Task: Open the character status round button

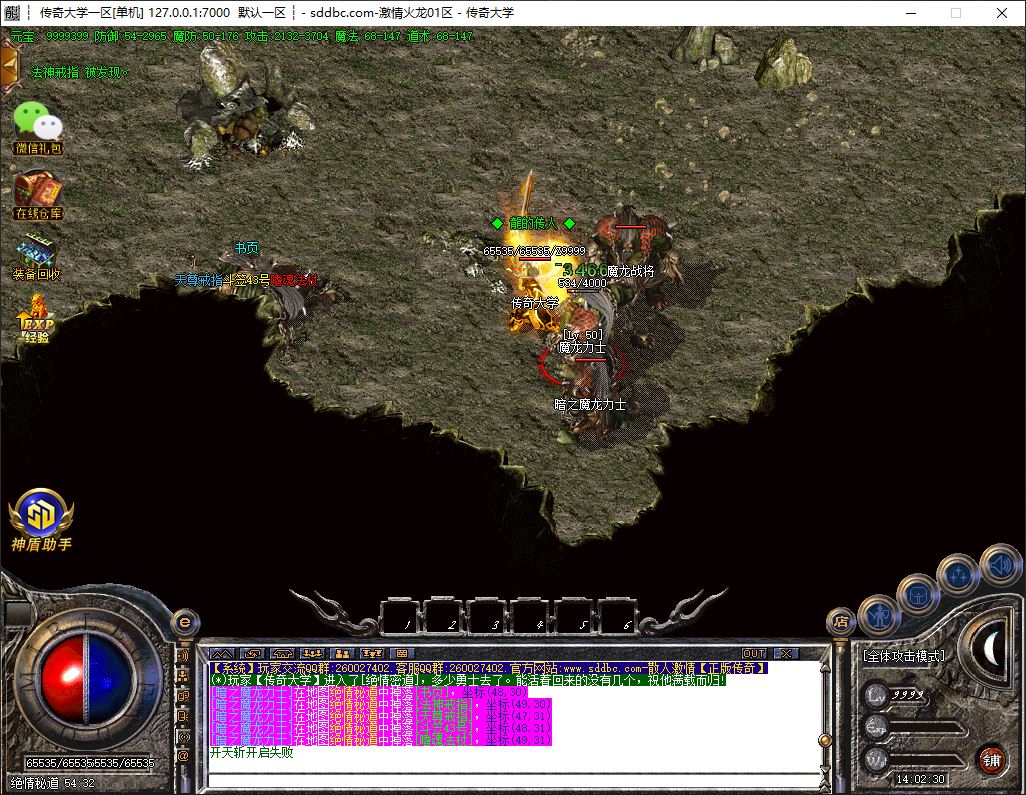Action: click(x=879, y=616)
